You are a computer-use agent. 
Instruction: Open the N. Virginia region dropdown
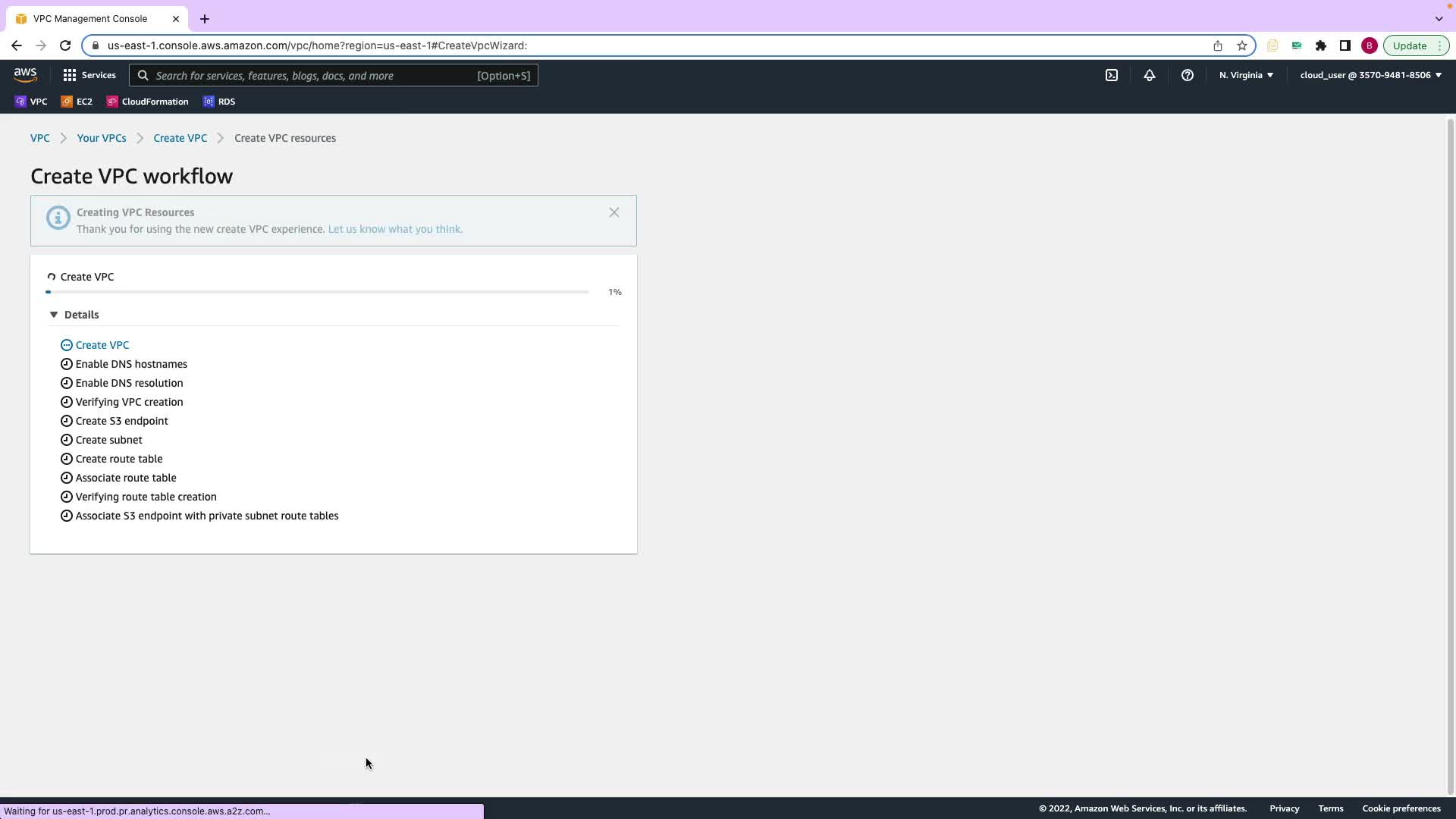(1246, 75)
